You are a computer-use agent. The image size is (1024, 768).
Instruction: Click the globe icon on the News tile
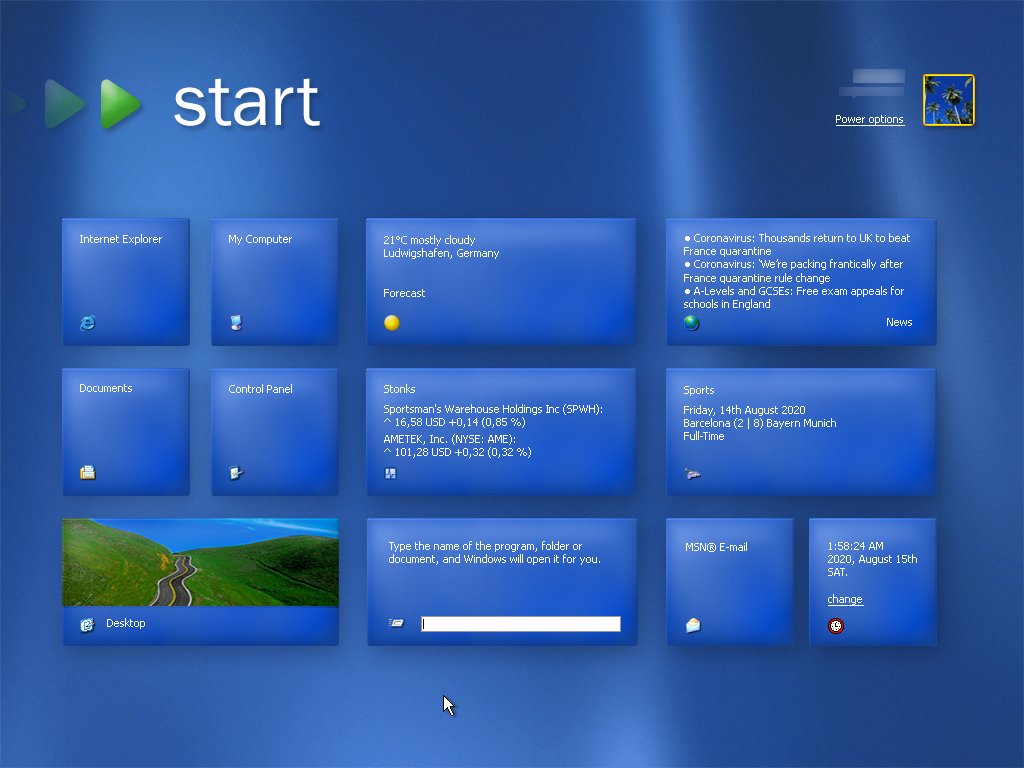point(691,322)
